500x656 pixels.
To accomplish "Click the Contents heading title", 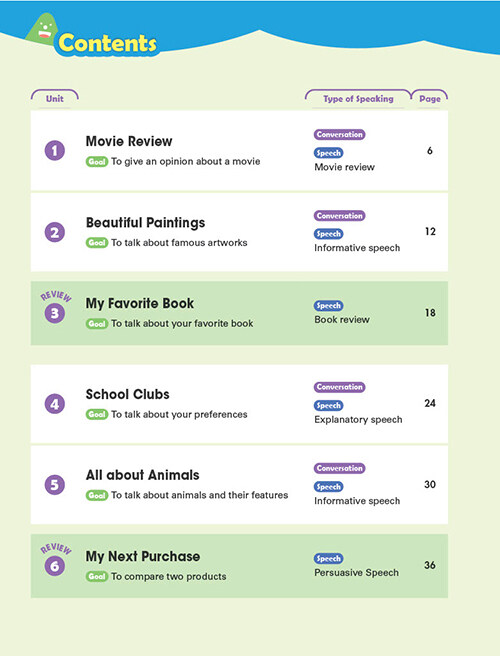I will 108,43.
